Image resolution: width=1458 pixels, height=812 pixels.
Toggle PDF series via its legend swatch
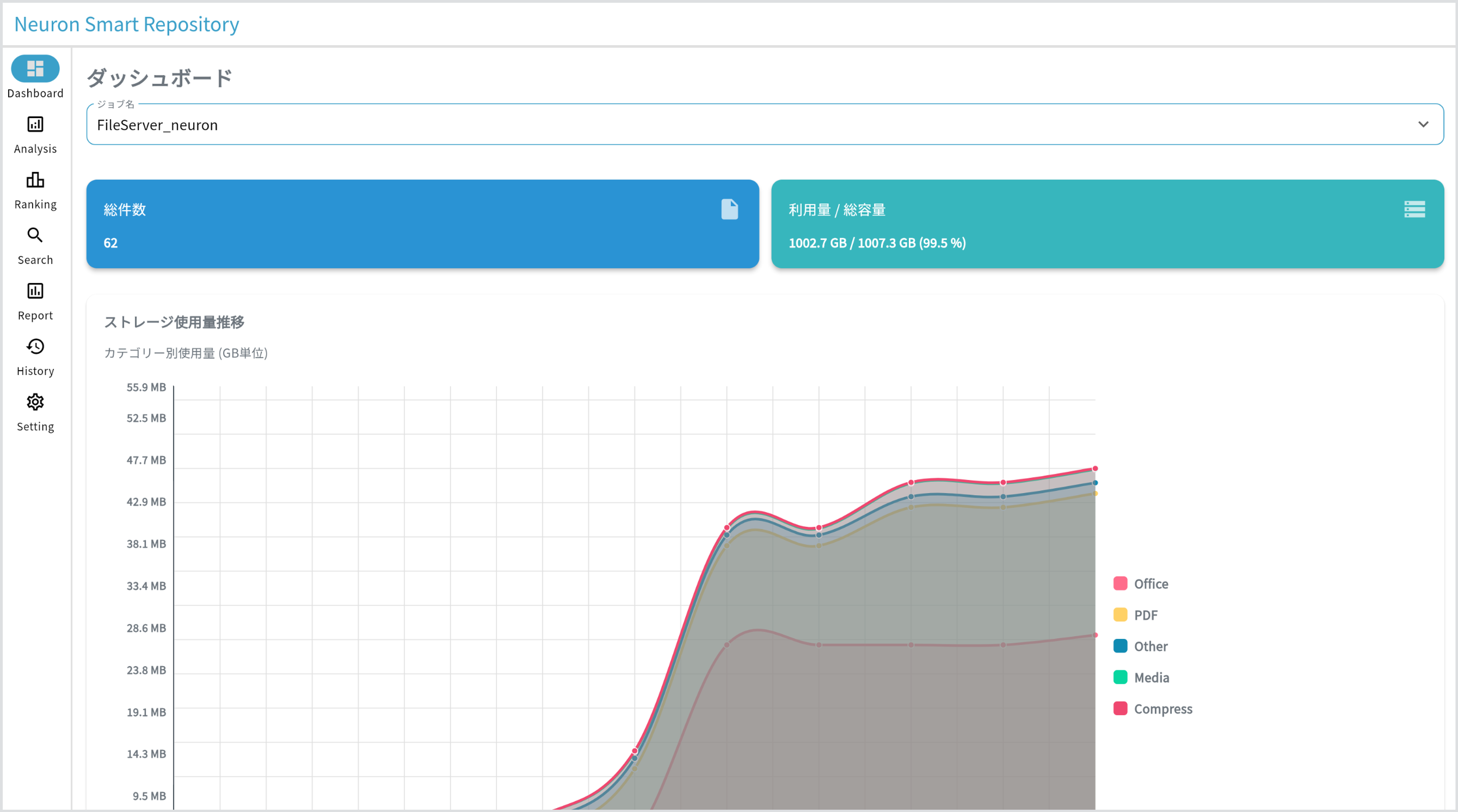coord(1120,614)
